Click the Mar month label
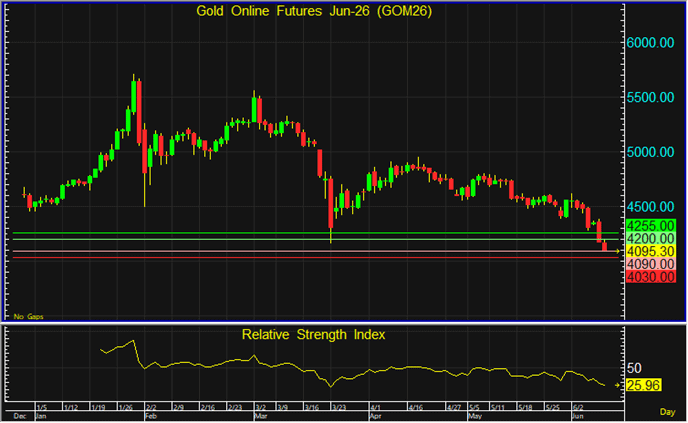 [x=261, y=416]
